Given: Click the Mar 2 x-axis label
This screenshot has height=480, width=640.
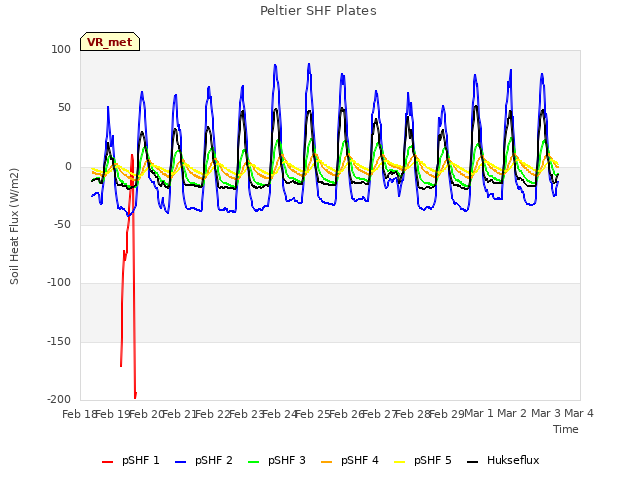Looking at the screenshot, I should 512,414.
